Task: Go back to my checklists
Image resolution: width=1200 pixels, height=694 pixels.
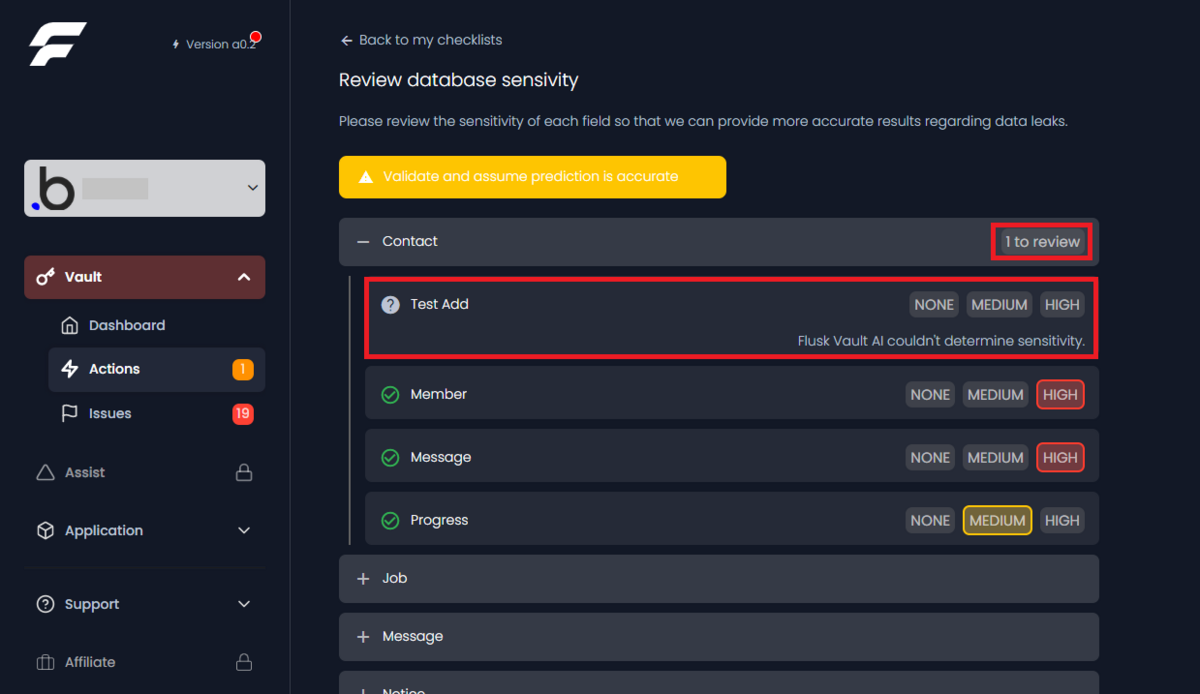Action: click(421, 40)
